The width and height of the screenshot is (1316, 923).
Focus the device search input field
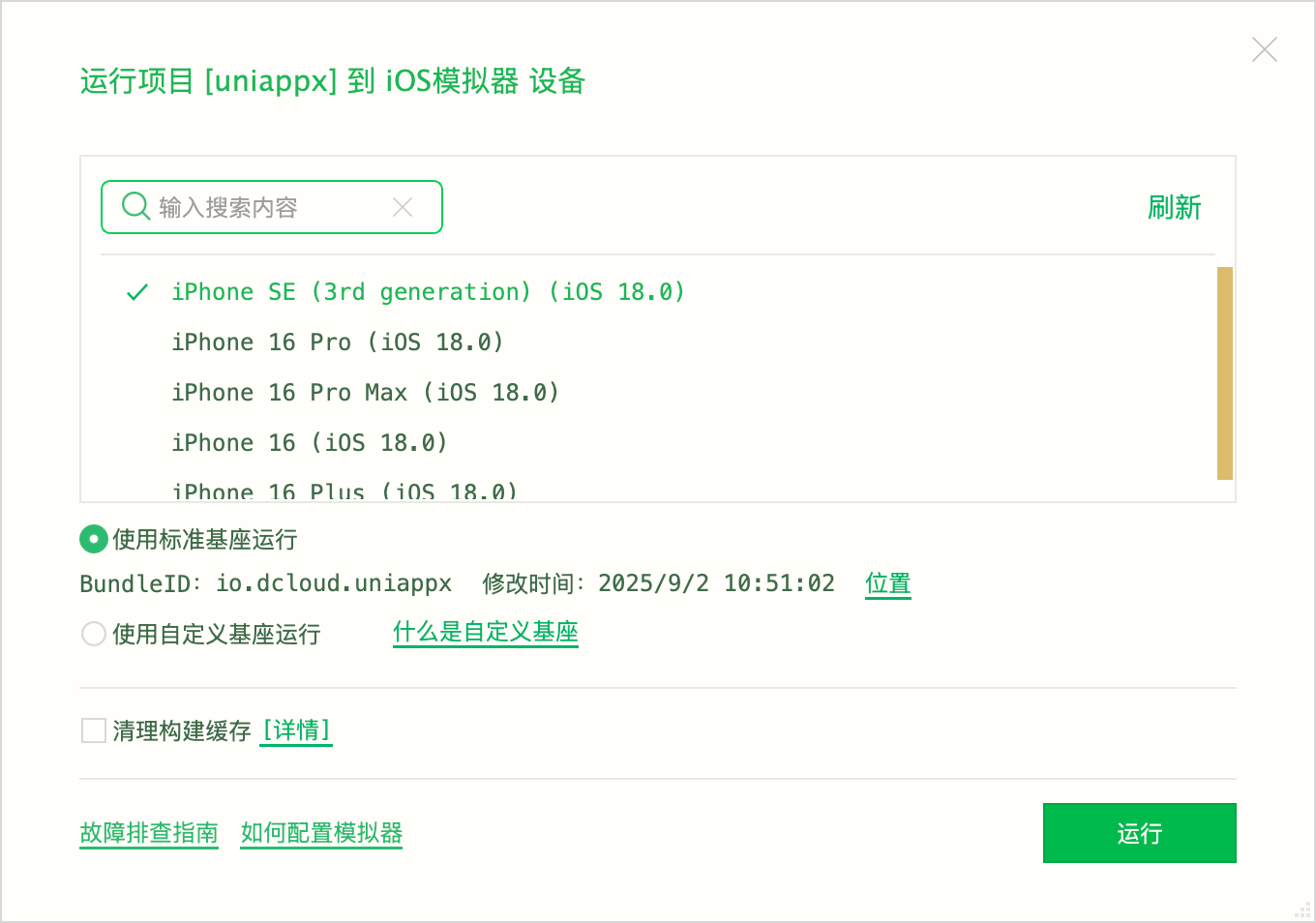[x=272, y=207]
